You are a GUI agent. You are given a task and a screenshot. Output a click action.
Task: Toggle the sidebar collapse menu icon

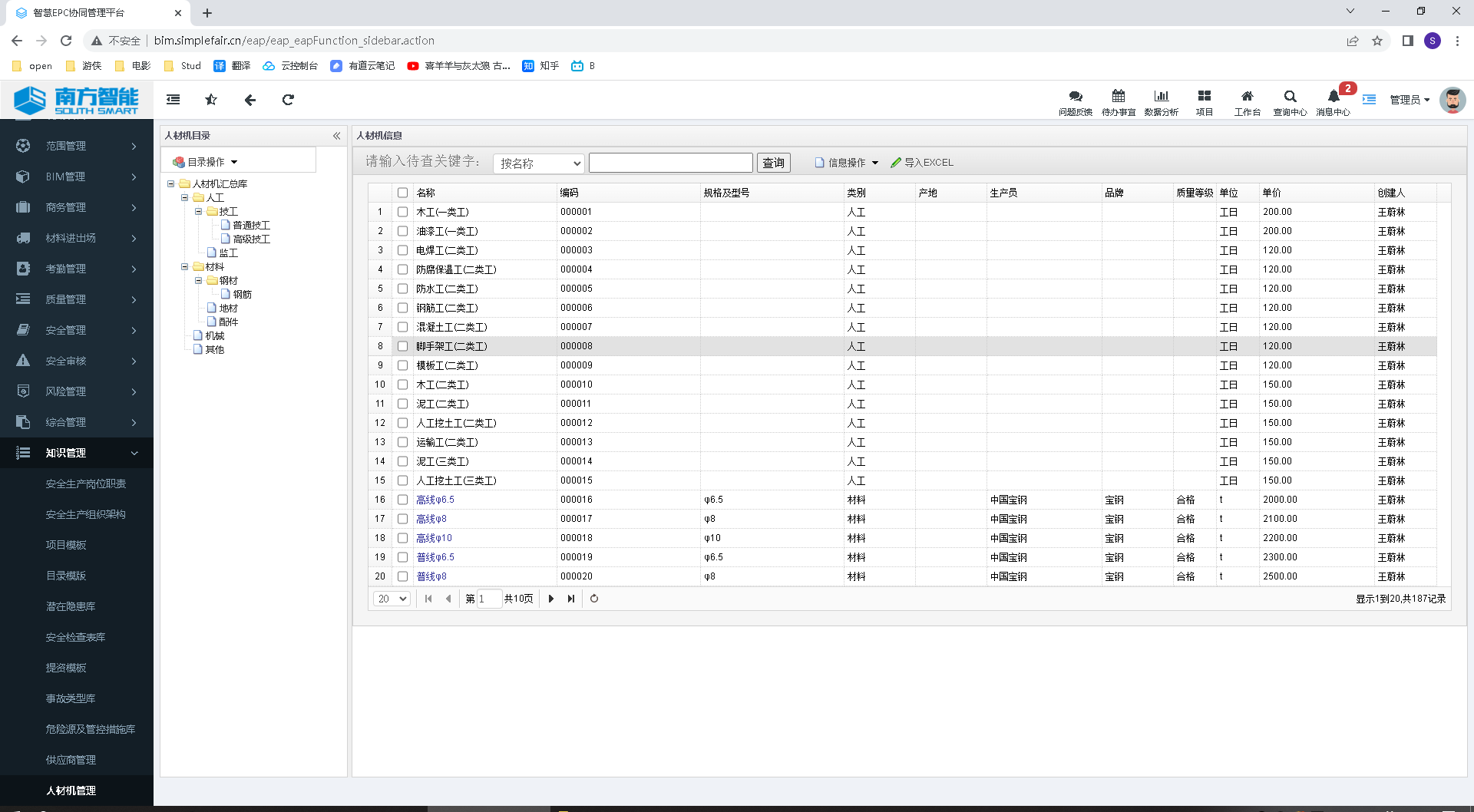coord(174,100)
